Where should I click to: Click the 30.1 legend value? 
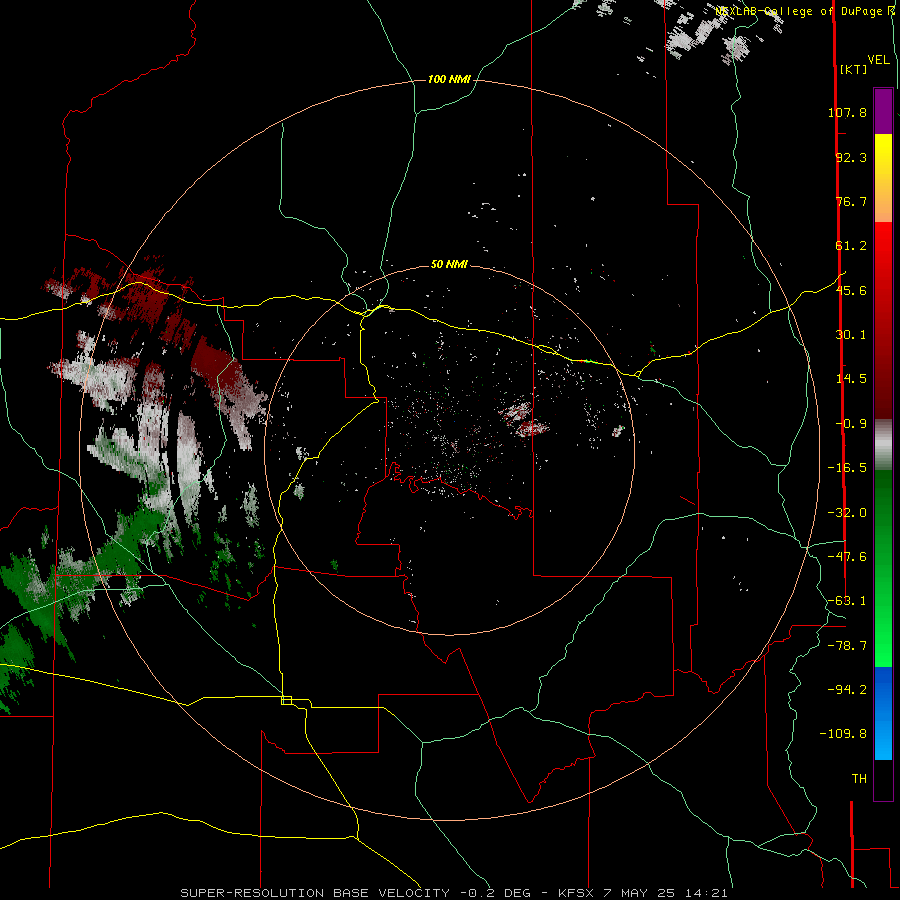[x=851, y=335]
